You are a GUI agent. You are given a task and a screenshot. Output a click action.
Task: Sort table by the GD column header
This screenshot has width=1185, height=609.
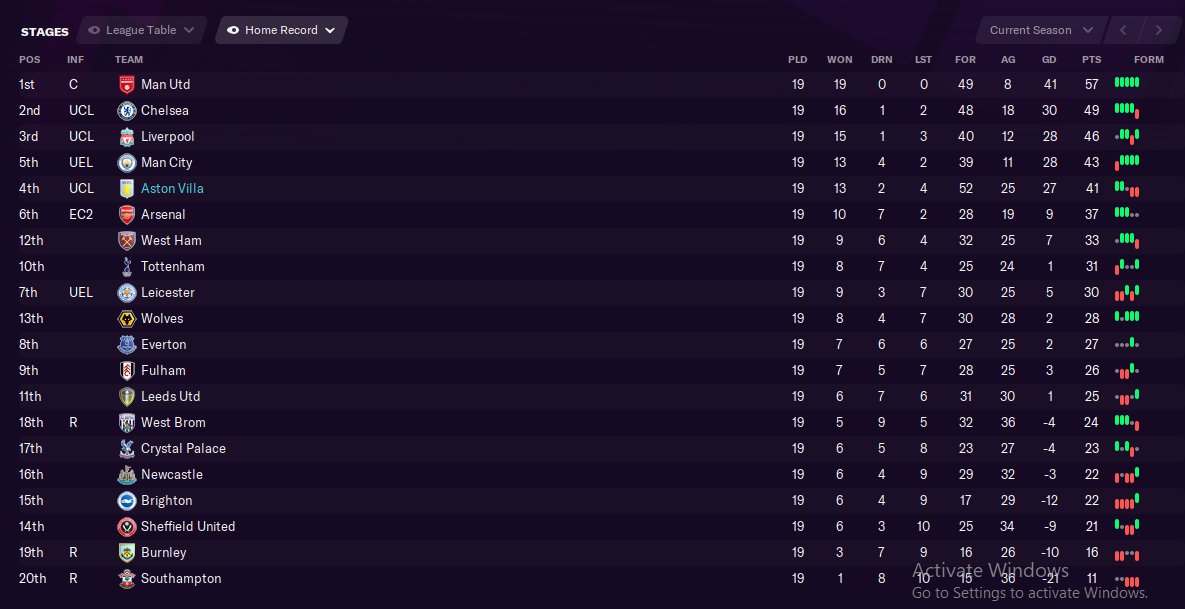pyautogui.click(x=1049, y=60)
